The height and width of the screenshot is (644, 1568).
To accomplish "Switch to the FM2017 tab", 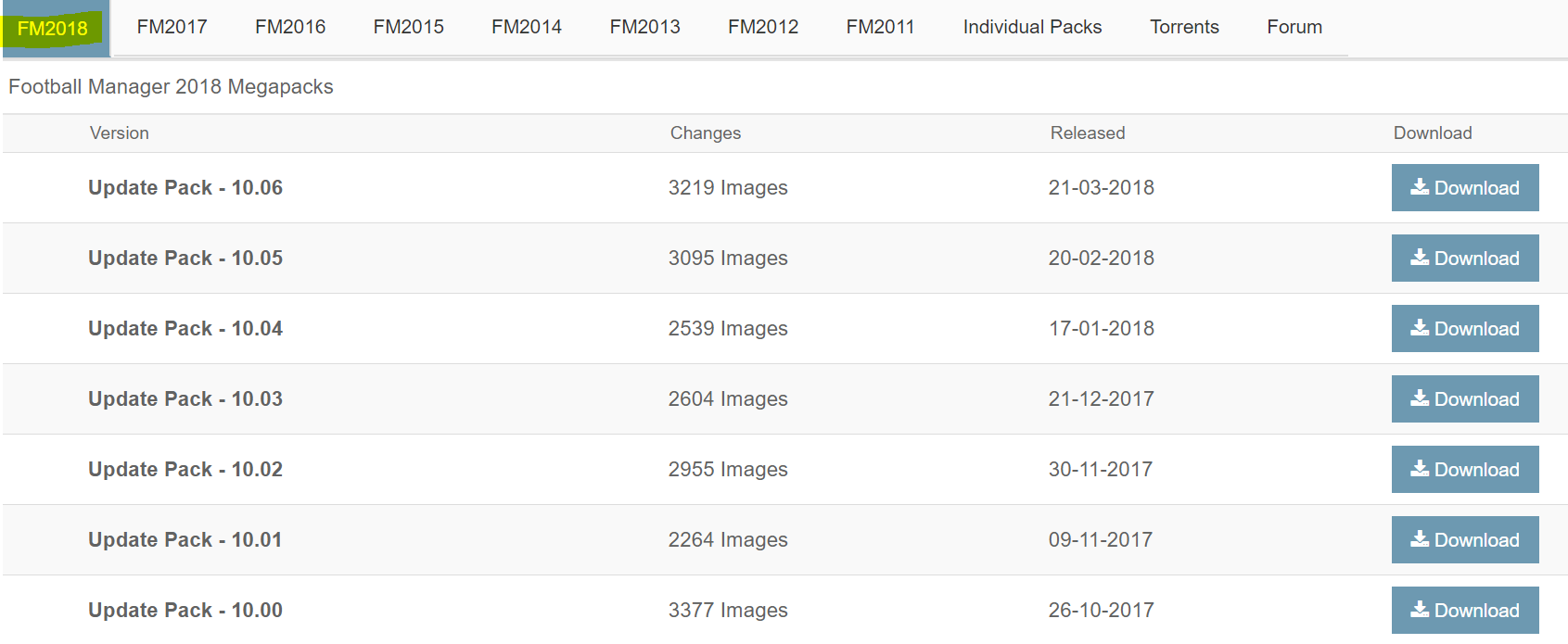I will (x=172, y=27).
